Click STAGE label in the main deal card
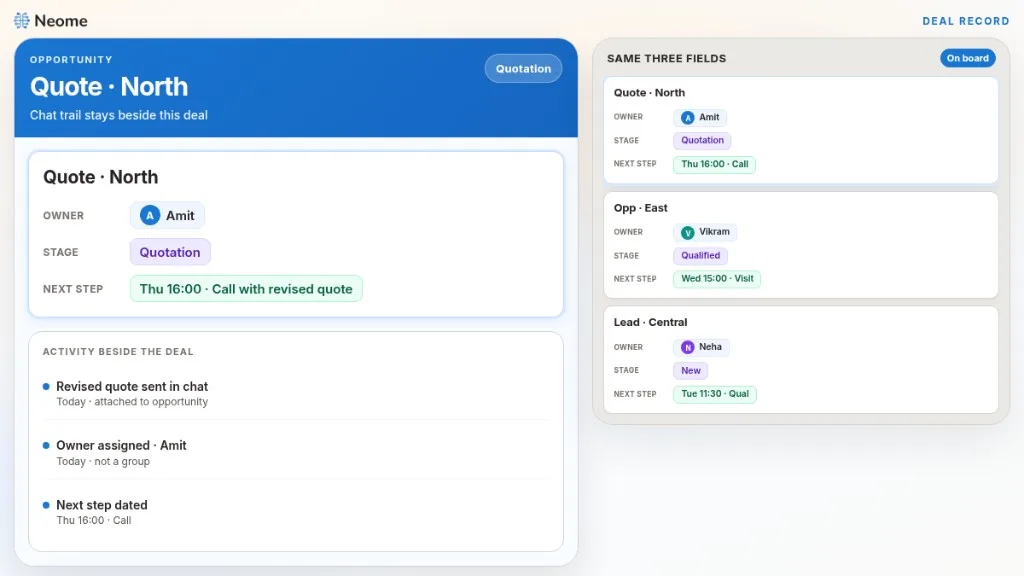 (61, 252)
